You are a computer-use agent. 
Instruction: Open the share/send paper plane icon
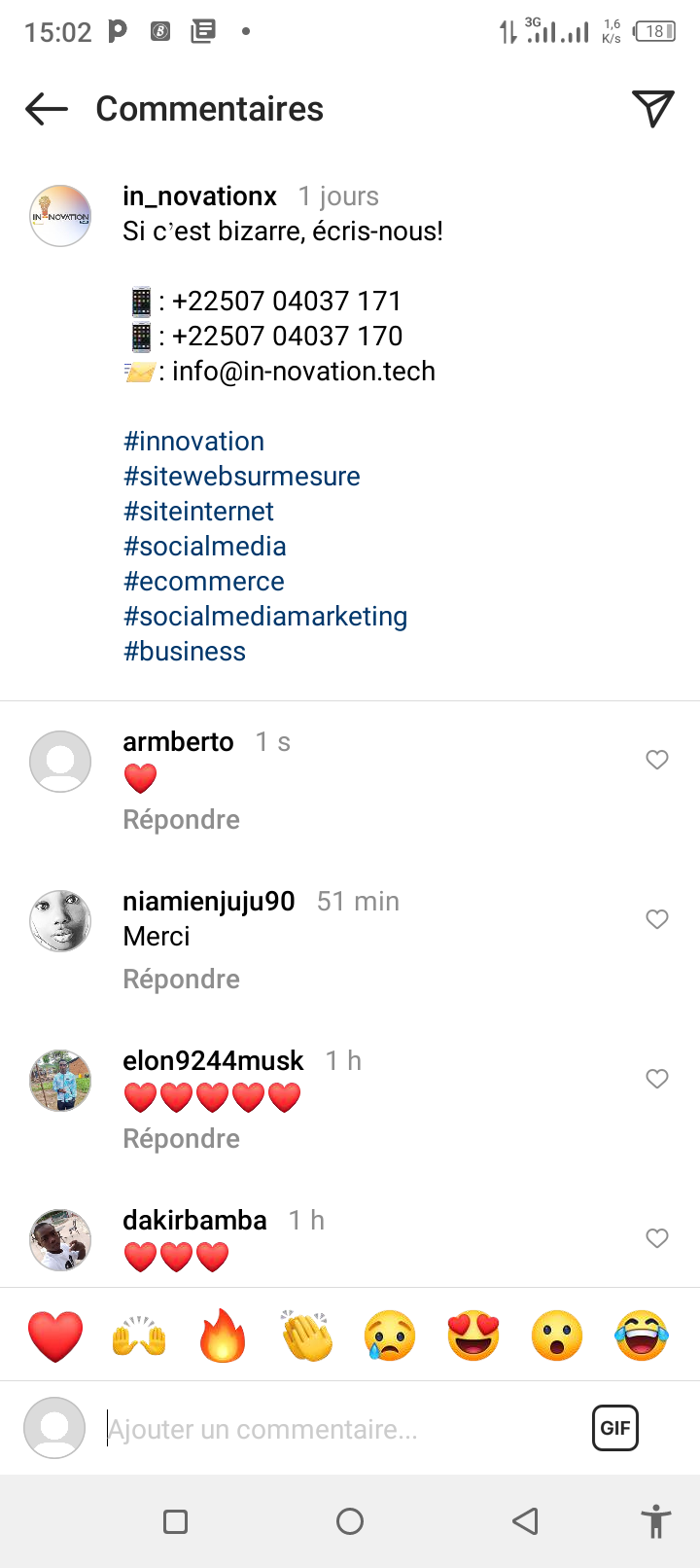click(652, 109)
